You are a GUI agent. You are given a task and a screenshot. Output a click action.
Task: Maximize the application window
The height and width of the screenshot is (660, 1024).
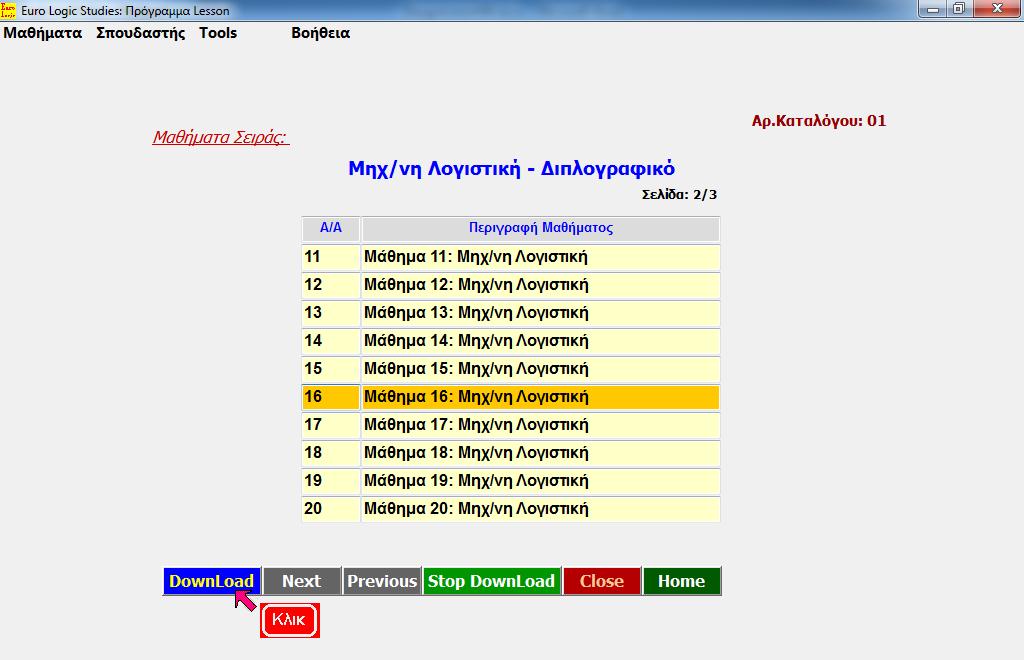(x=958, y=9)
